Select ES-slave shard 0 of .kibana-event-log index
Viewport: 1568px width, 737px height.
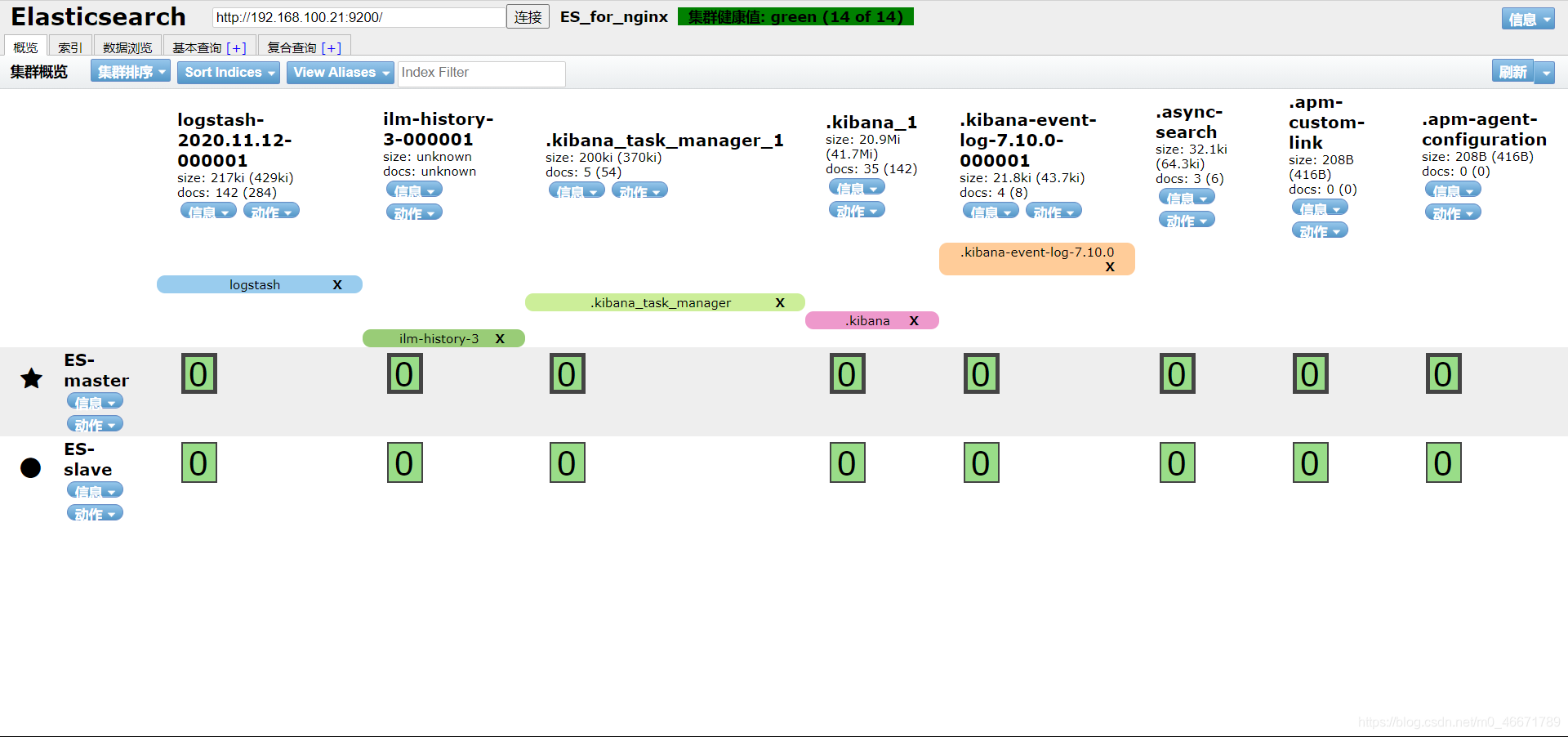pos(982,462)
